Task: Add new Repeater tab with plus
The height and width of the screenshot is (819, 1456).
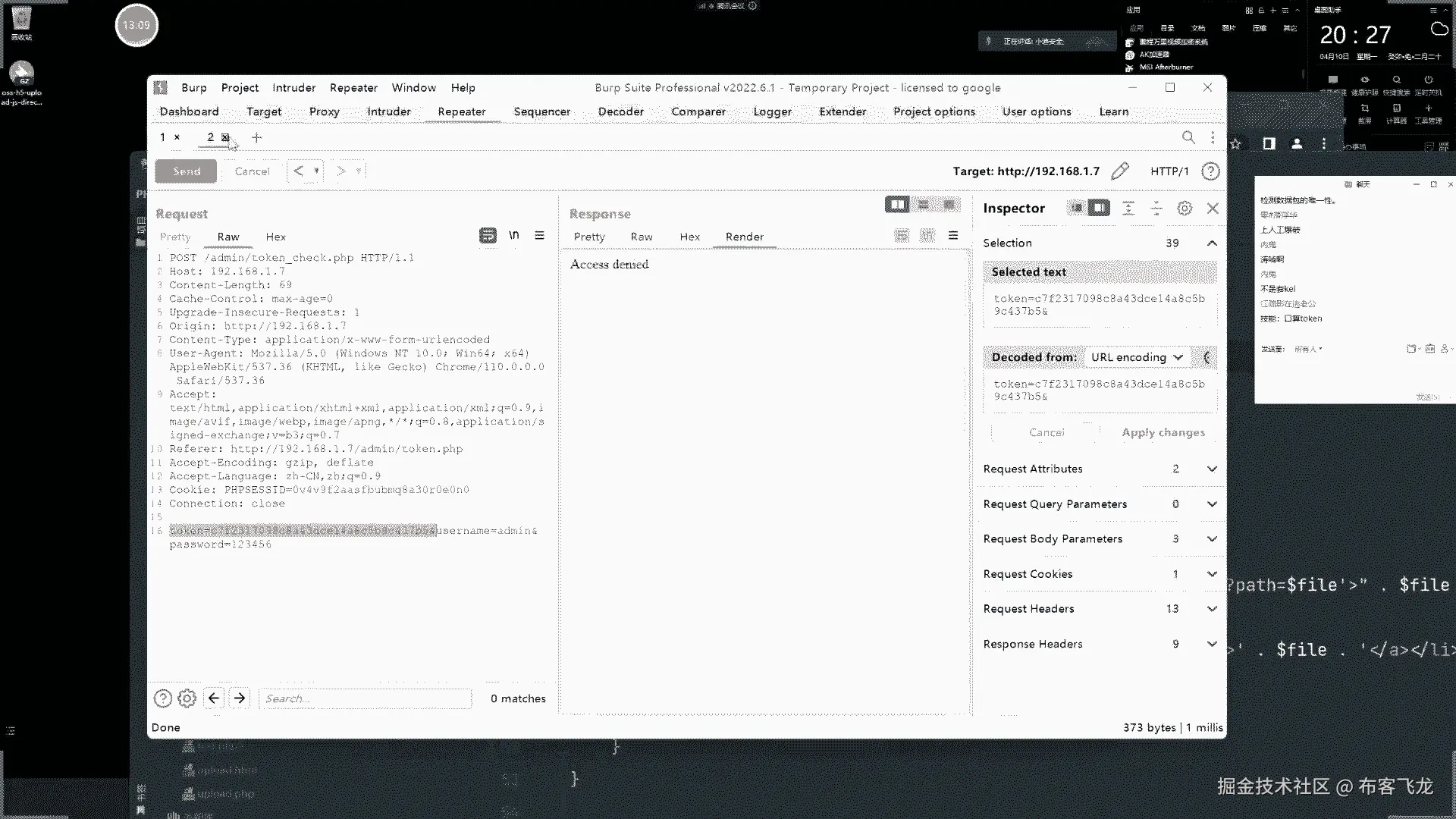Action: click(257, 137)
